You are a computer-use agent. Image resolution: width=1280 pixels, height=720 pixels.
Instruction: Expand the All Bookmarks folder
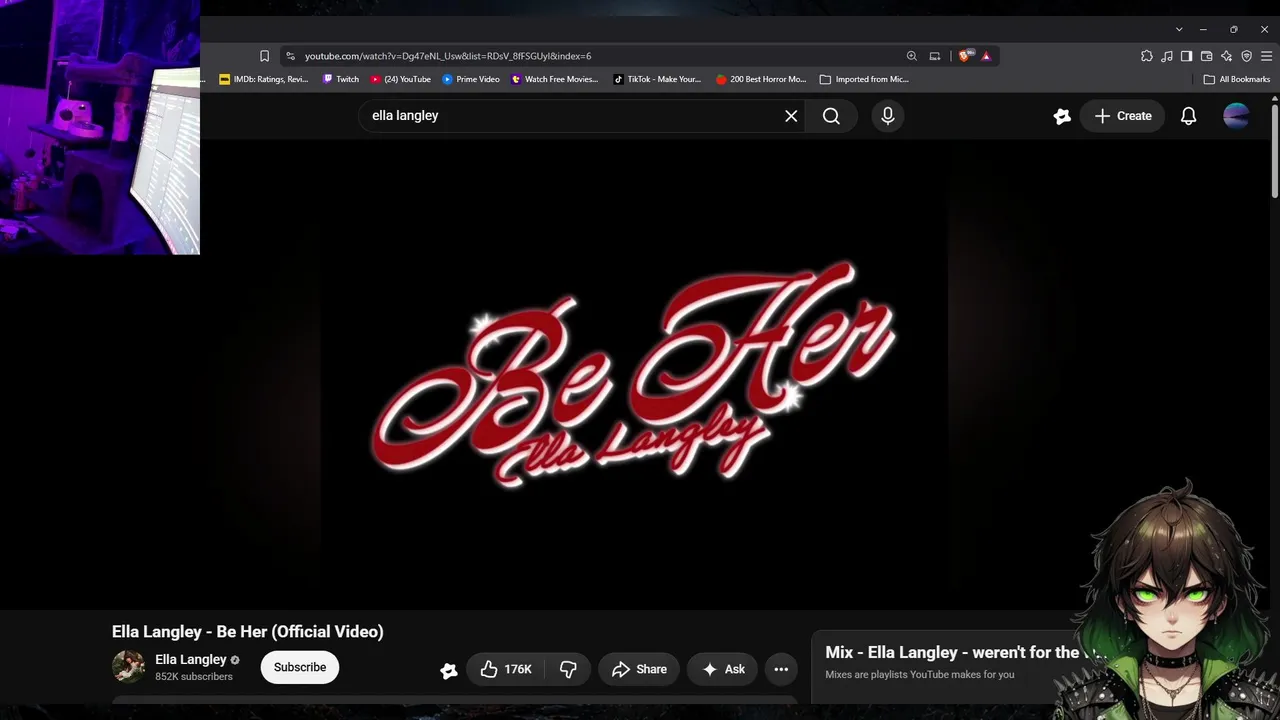tap(1237, 79)
